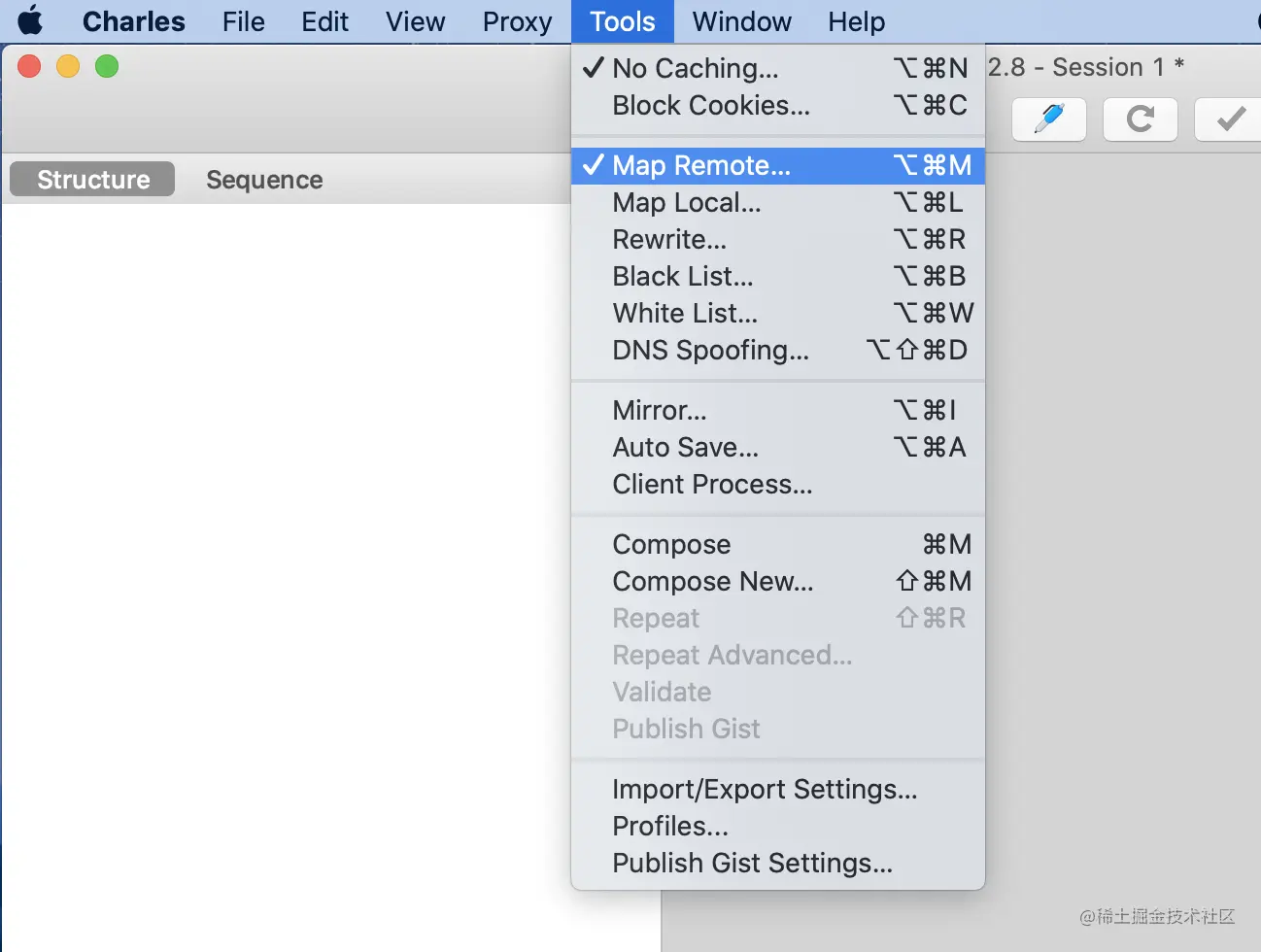Screen dimensions: 1261x952
Task: Select the Structure tab
Action: [93, 180]
